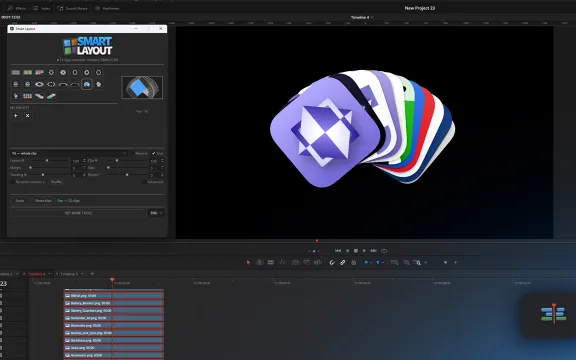Add a blue flag to the clip
This screenshot has height=360, width=576.
366,262
